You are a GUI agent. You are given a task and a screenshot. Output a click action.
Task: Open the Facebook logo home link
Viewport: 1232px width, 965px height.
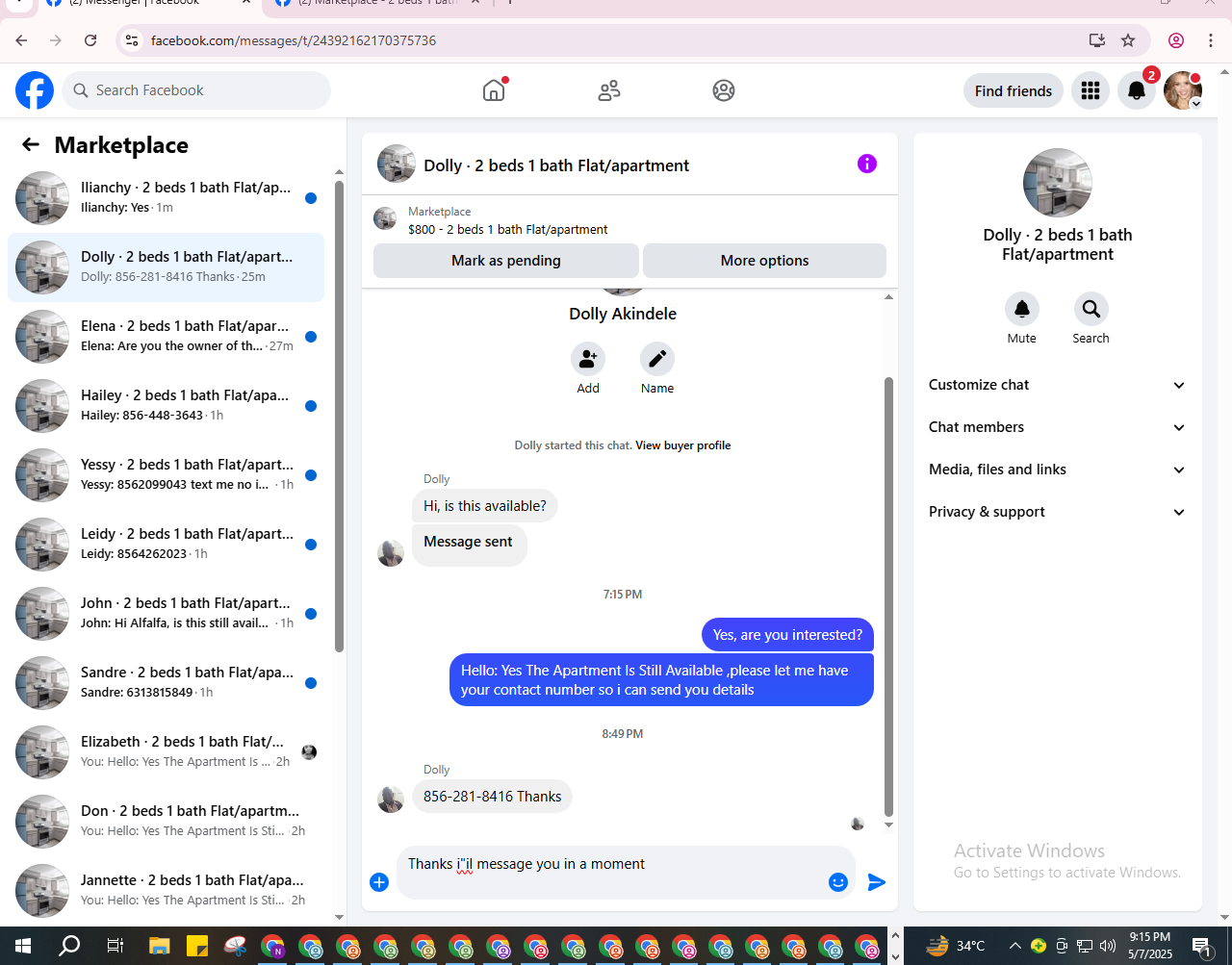pyautogui.click(x=35, y=90)
